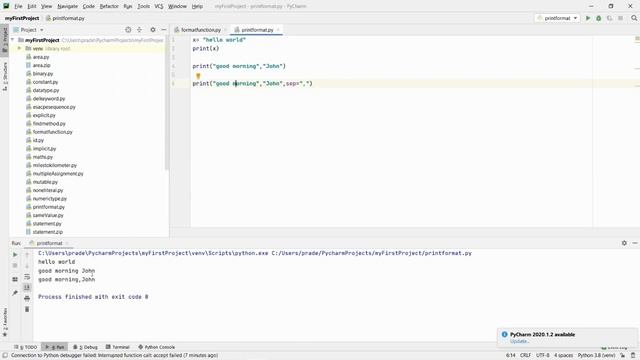
Task: Toggle scroll to end in console
Action: (x=27, y=287)
